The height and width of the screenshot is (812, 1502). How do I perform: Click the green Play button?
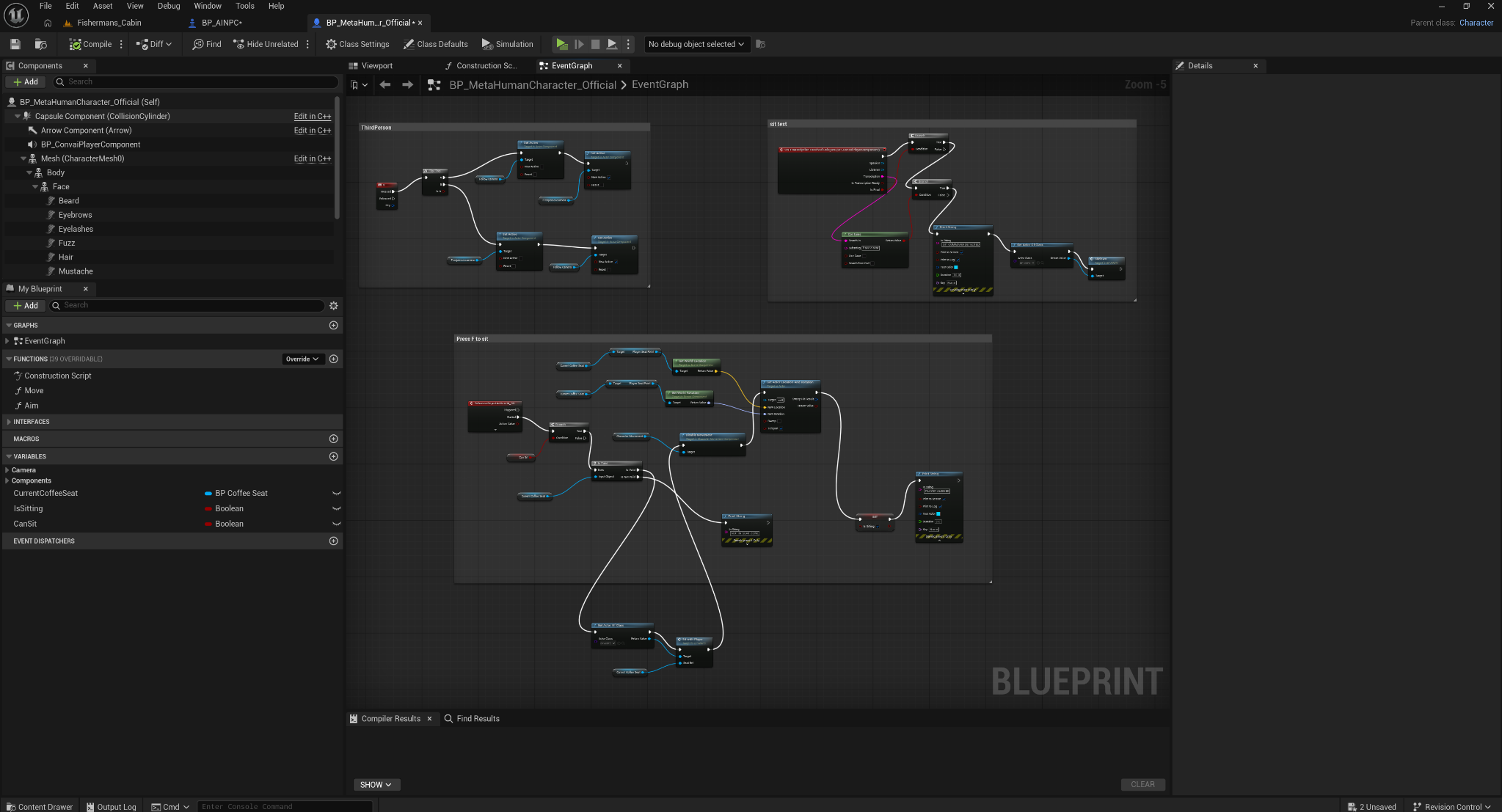[561, 44]
